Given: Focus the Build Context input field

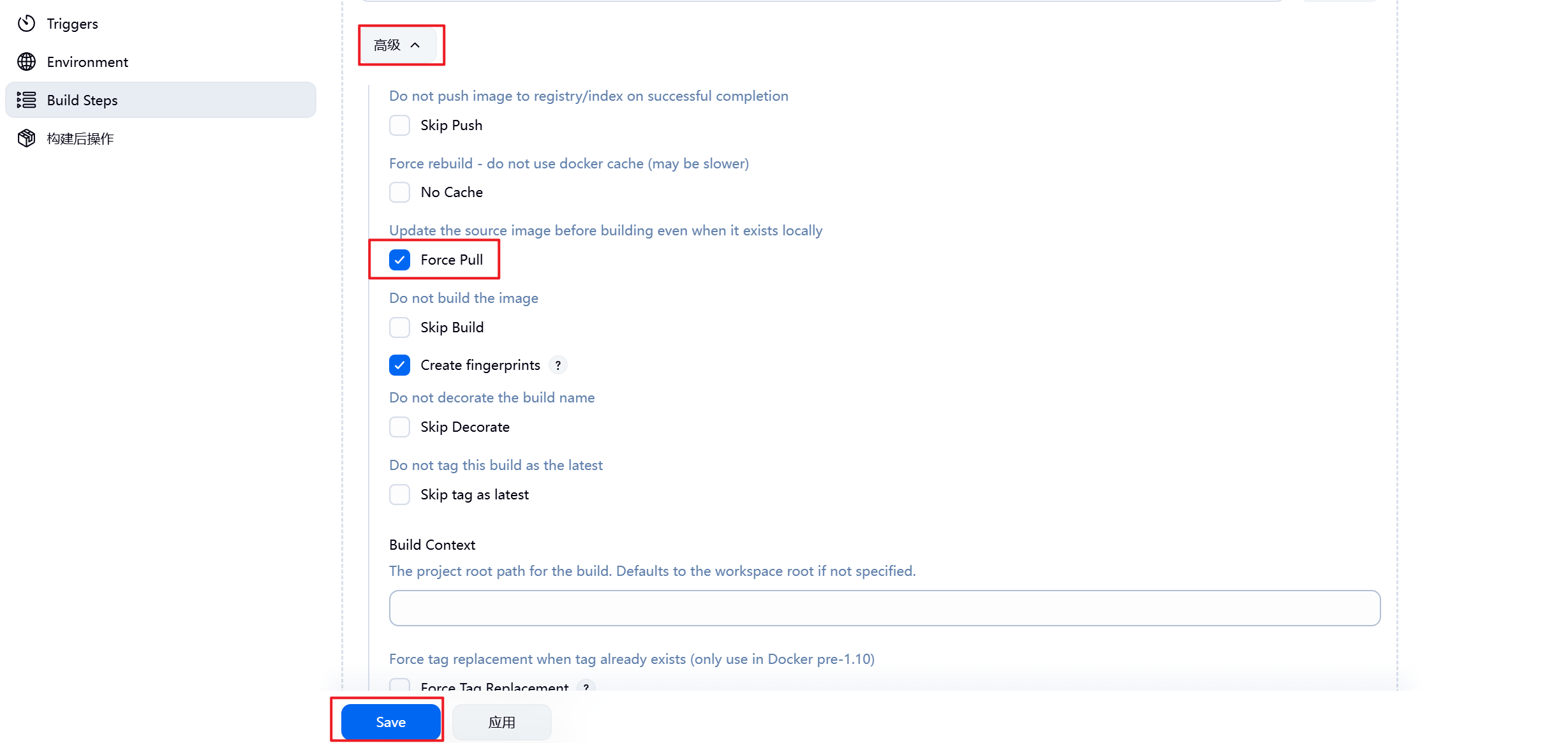Looking at the screenshot, I should coord(884,608).
